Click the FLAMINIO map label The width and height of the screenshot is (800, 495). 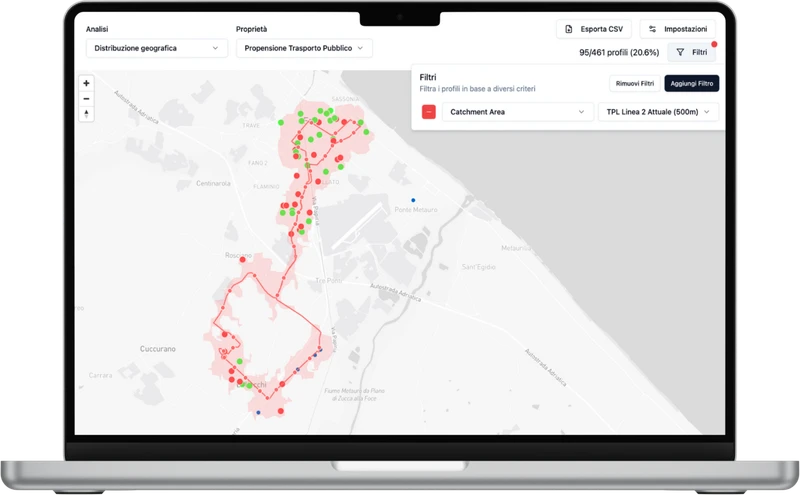[x=266, y=187]
